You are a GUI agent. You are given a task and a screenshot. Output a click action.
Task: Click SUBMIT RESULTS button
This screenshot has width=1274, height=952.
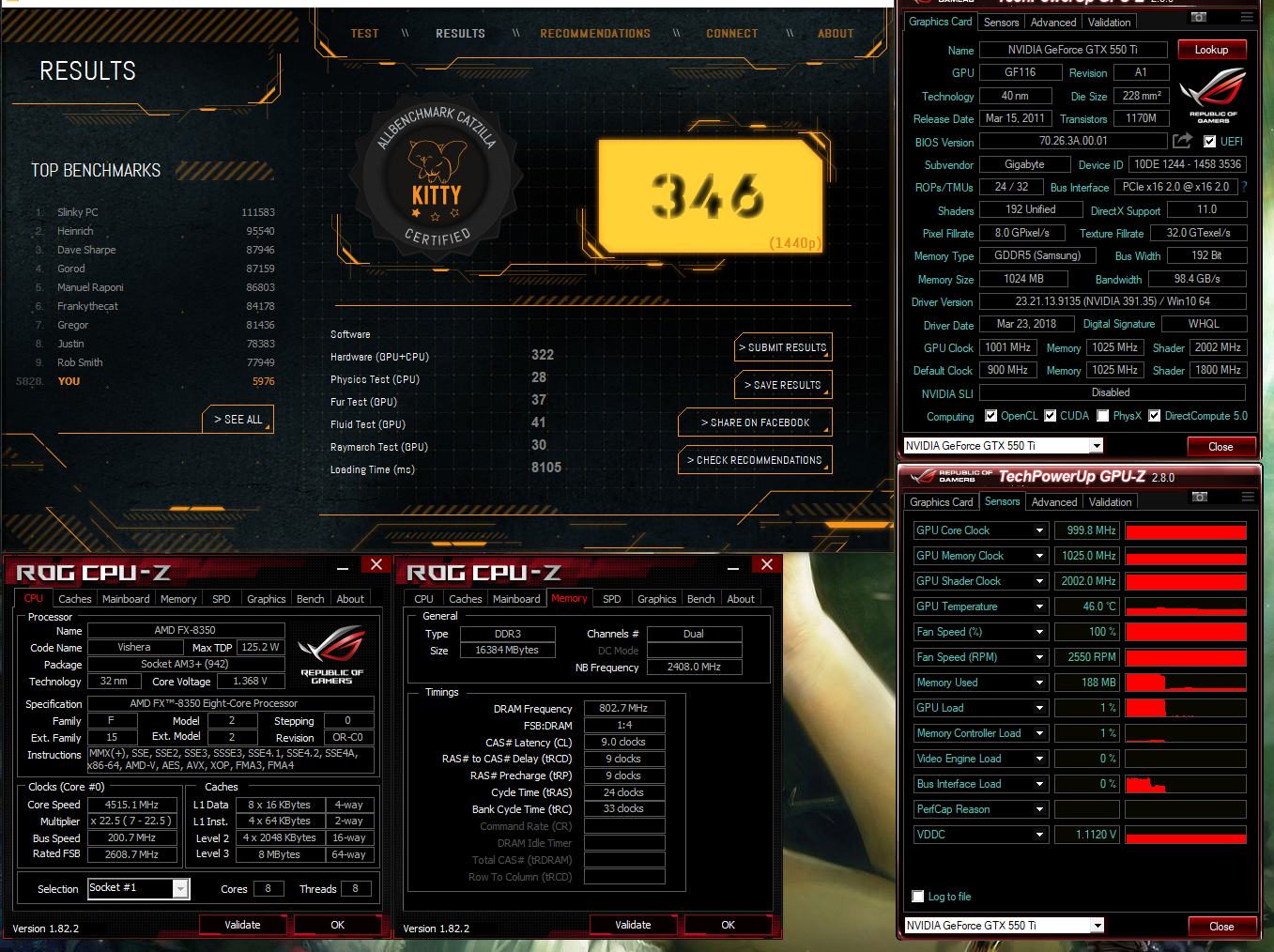click(x=784, y=347)
